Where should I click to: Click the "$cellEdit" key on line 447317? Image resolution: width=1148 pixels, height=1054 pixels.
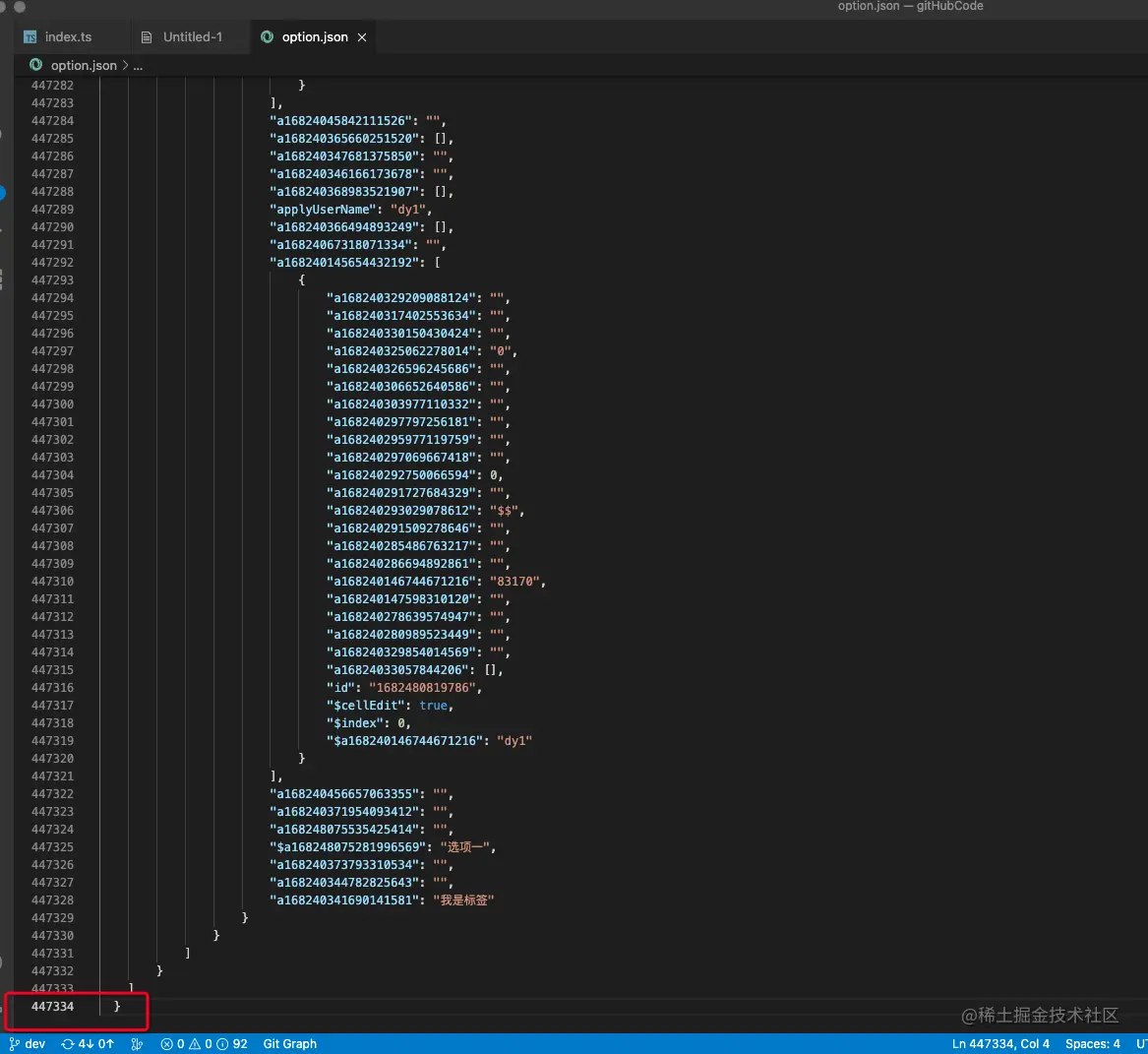[x=365, y=706]
